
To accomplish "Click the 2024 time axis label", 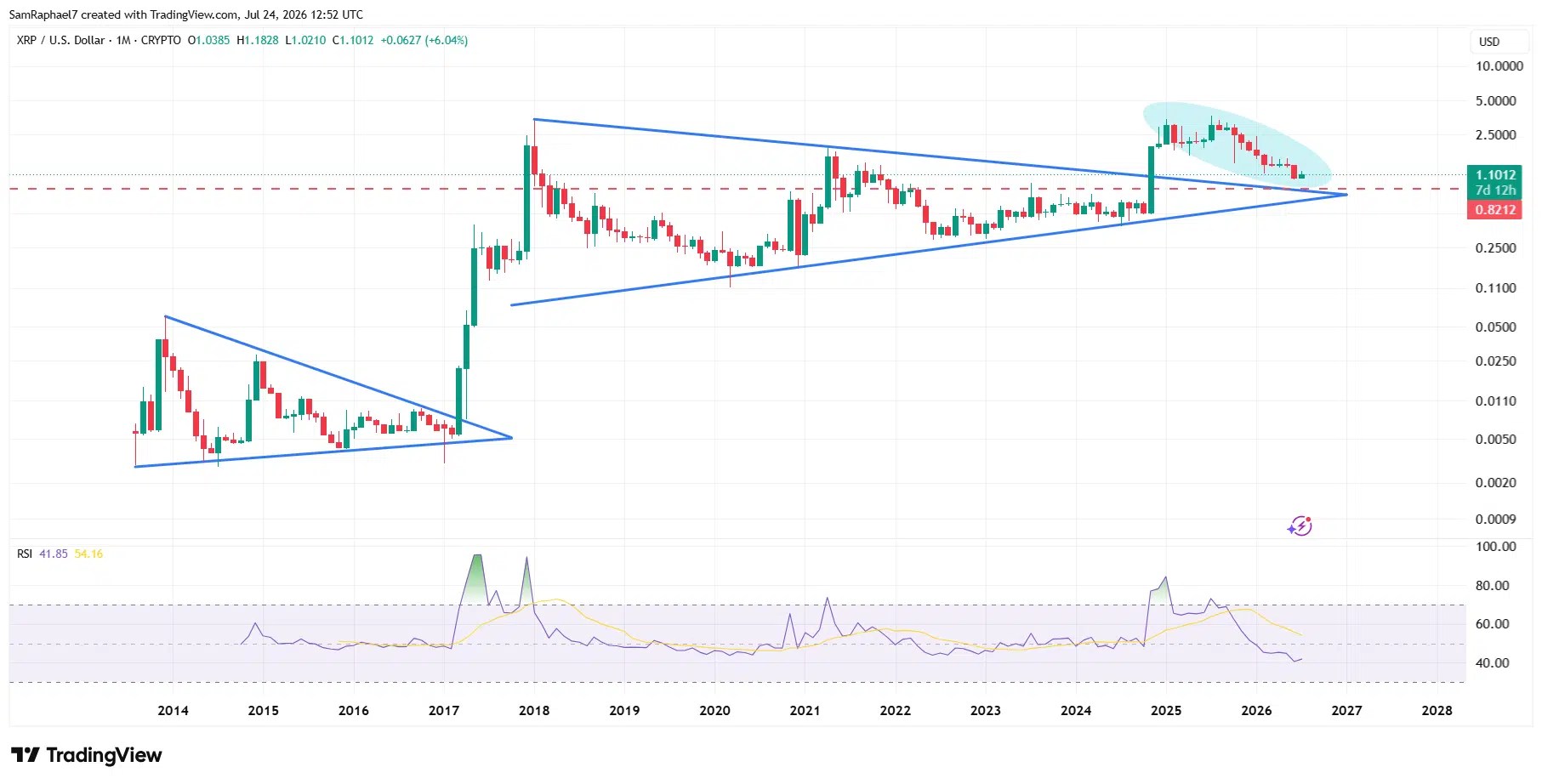I will 1076,711.
